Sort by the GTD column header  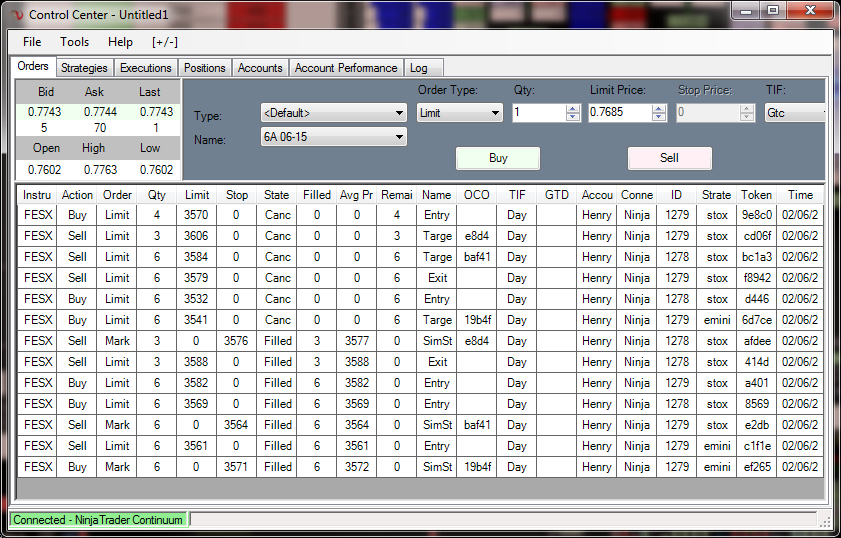click(x=557, y=195)
